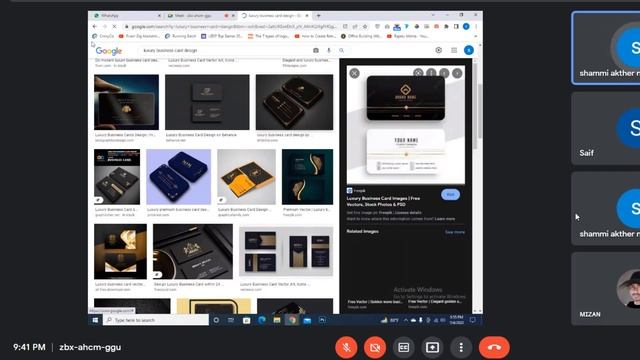Click the Windows Start button in shared taskbar
The width and height of the screenshot is (640, 360).
[96, 320]
